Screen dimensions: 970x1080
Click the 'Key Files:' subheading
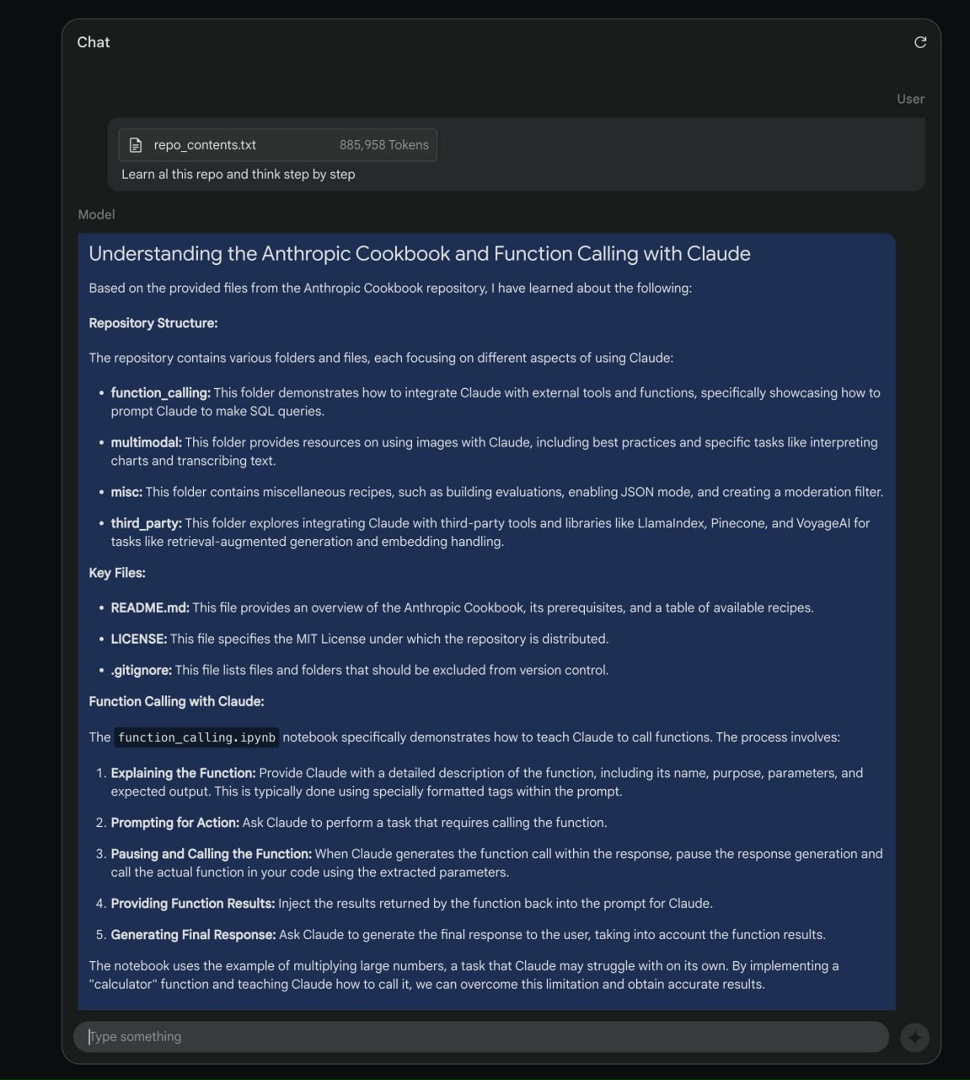[x=117, y=573]
